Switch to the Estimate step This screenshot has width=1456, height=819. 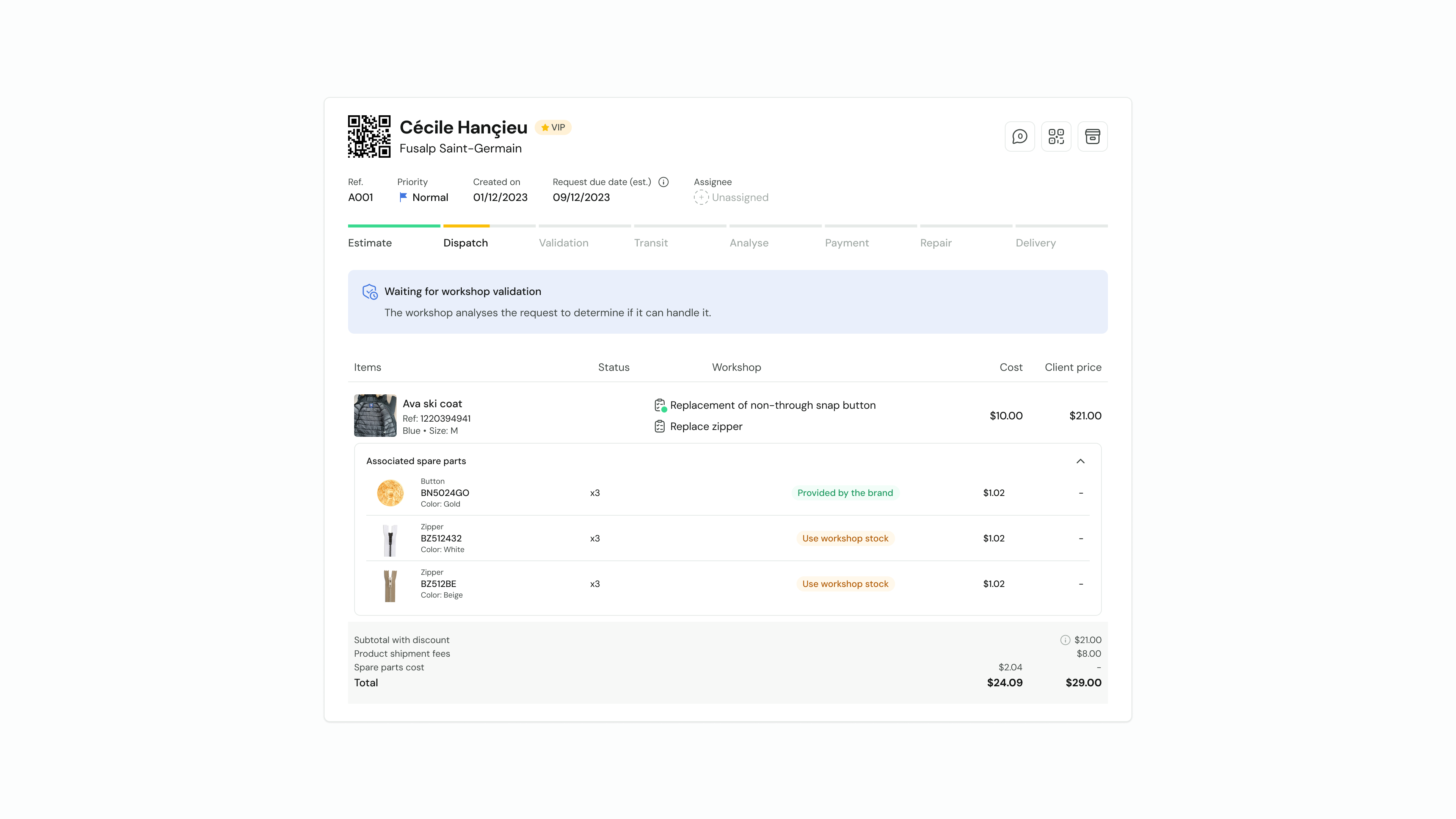[370, 243]
